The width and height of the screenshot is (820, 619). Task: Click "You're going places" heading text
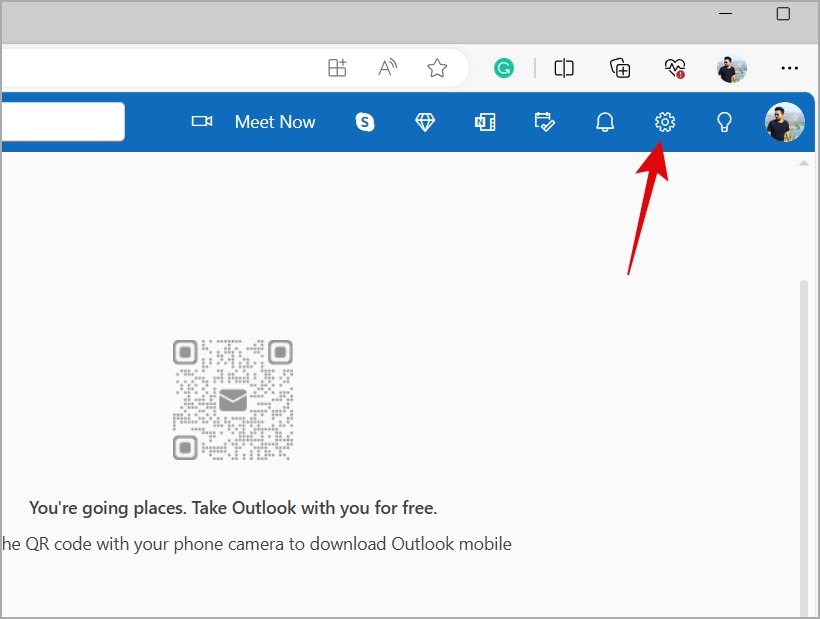[233, 508]
